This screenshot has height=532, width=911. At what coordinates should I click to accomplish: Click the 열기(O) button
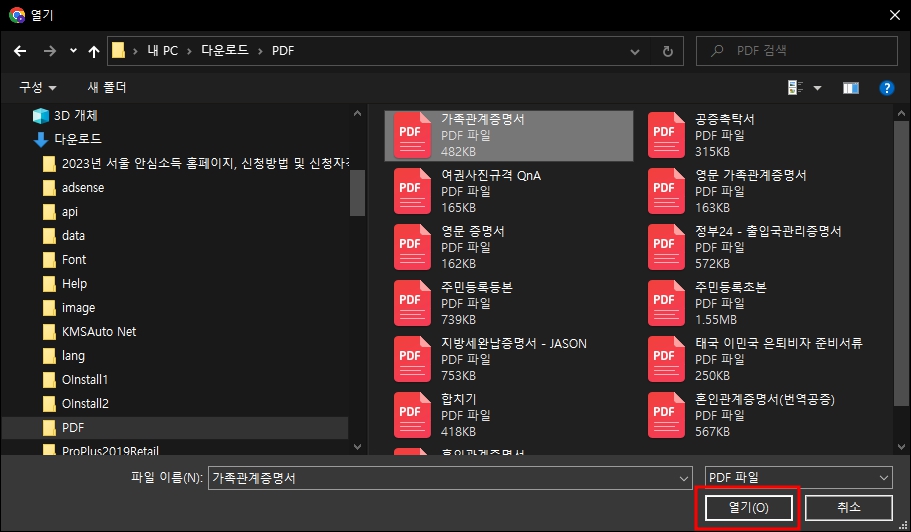pyautogui.click(x=748, y=508)
